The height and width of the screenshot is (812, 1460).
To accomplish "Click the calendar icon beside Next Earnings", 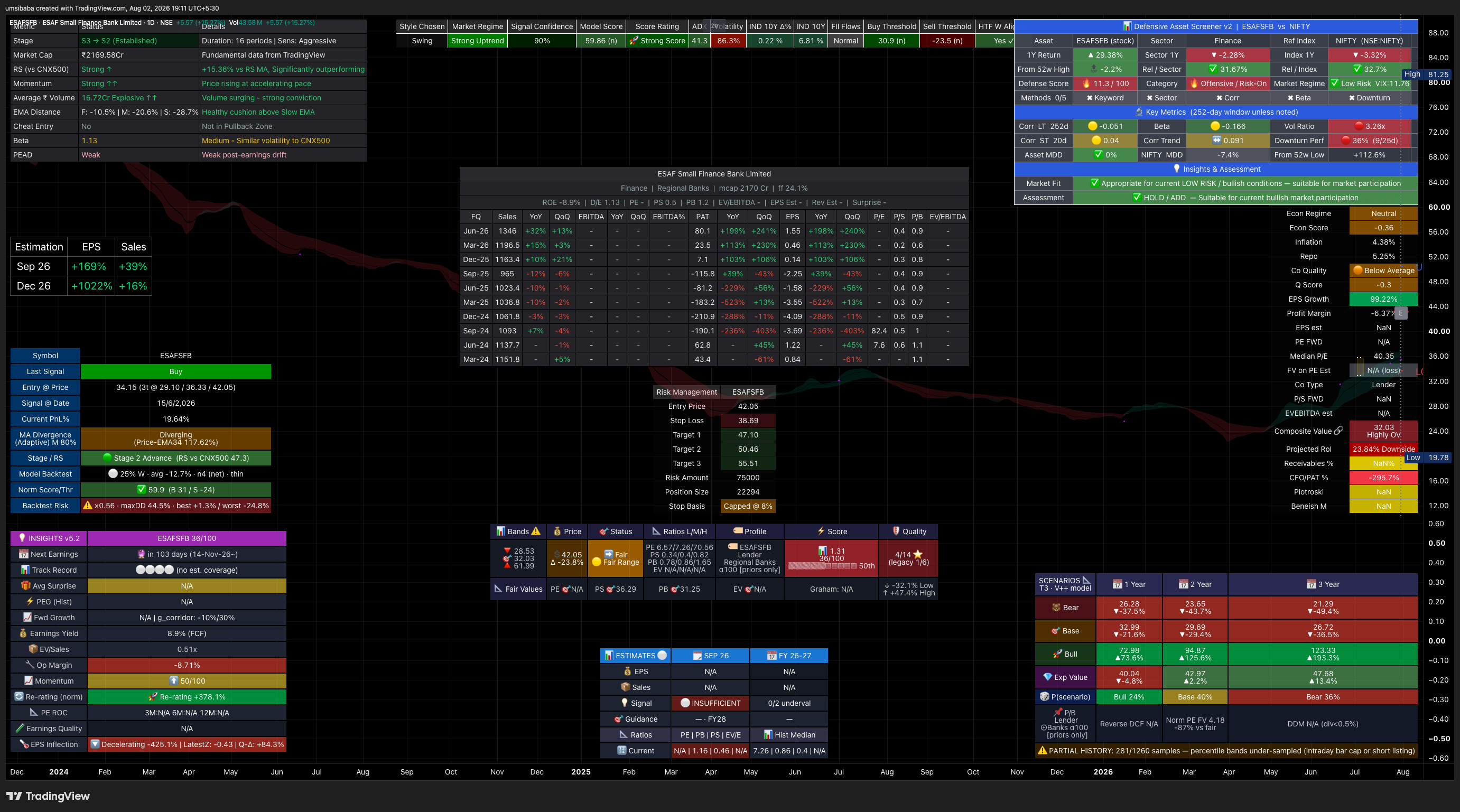I will 23,554.
